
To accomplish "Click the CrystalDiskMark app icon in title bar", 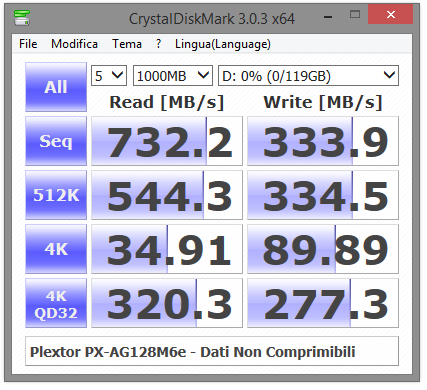I will click(x=22, y=18).
